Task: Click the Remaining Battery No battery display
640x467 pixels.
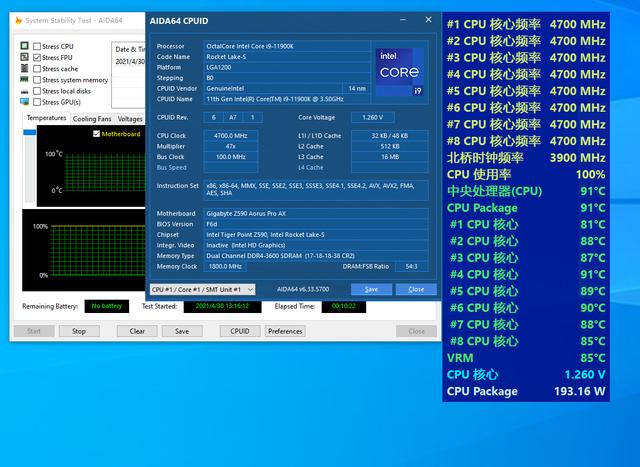Action: [x=107, y=306]
